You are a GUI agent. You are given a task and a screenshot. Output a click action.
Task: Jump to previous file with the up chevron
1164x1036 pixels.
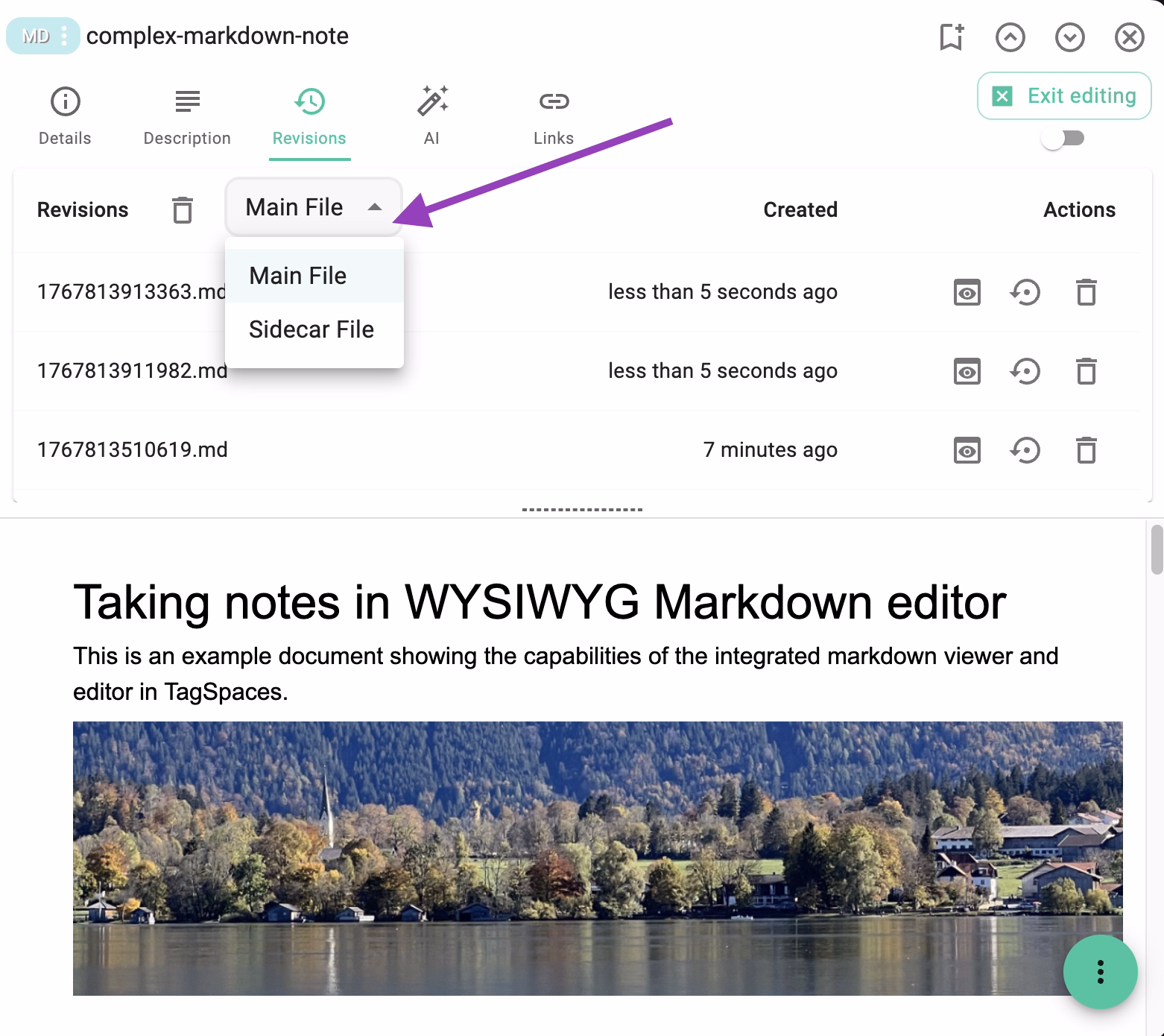(1010, 37)
